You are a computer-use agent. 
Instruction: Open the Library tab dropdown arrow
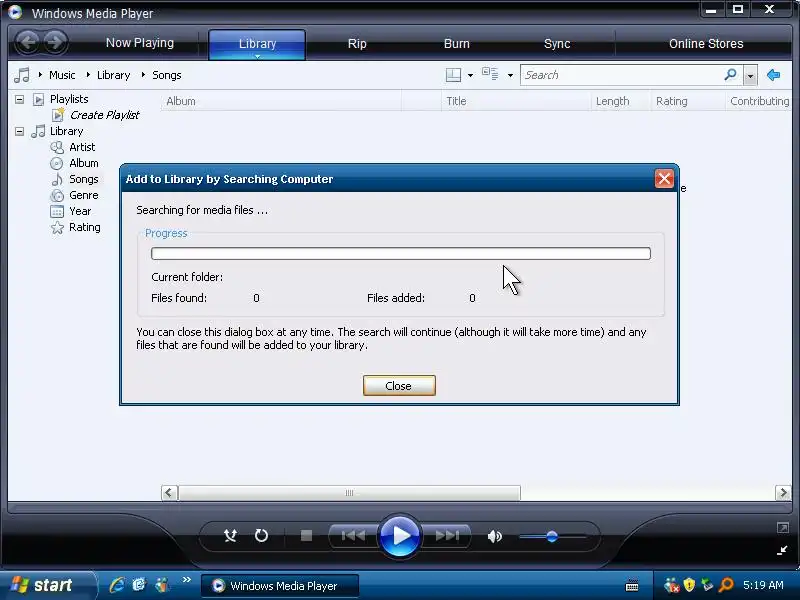(x=257, y=57)
